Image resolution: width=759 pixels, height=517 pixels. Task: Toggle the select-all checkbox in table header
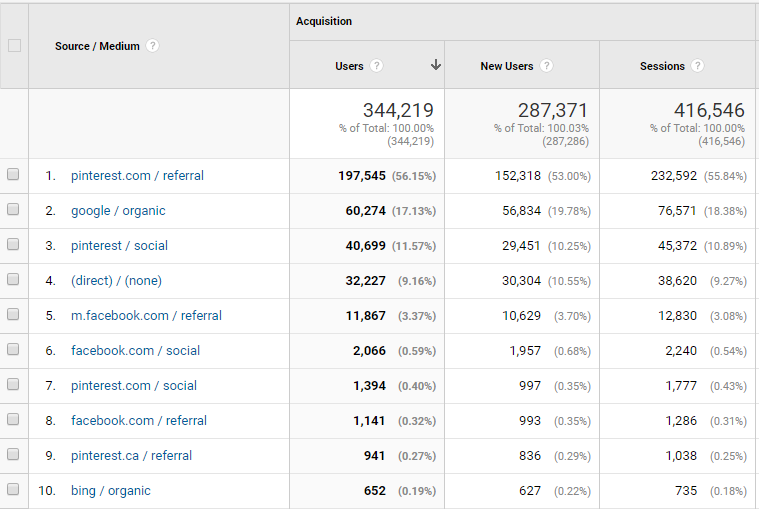click(15, 46)
